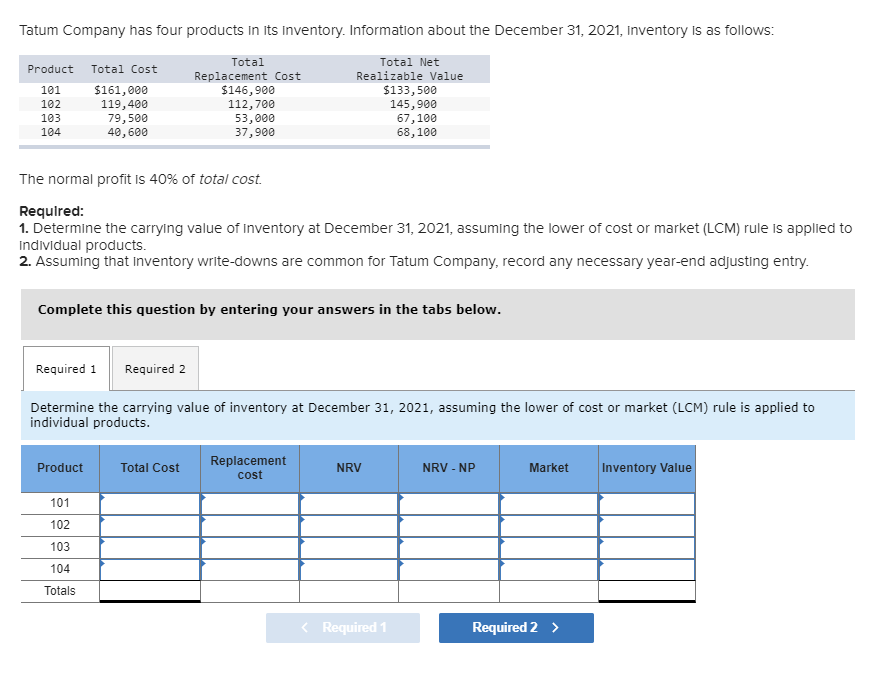Click the 40,600 total cost value
Viewport: 877px width, 676px height.
128,132
